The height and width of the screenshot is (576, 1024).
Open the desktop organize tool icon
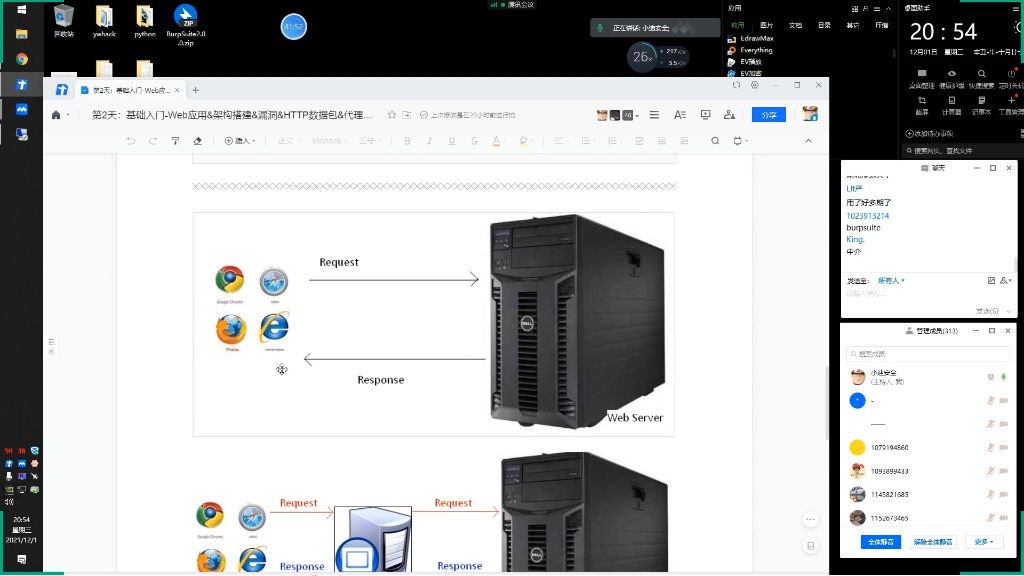coord(922,78)
